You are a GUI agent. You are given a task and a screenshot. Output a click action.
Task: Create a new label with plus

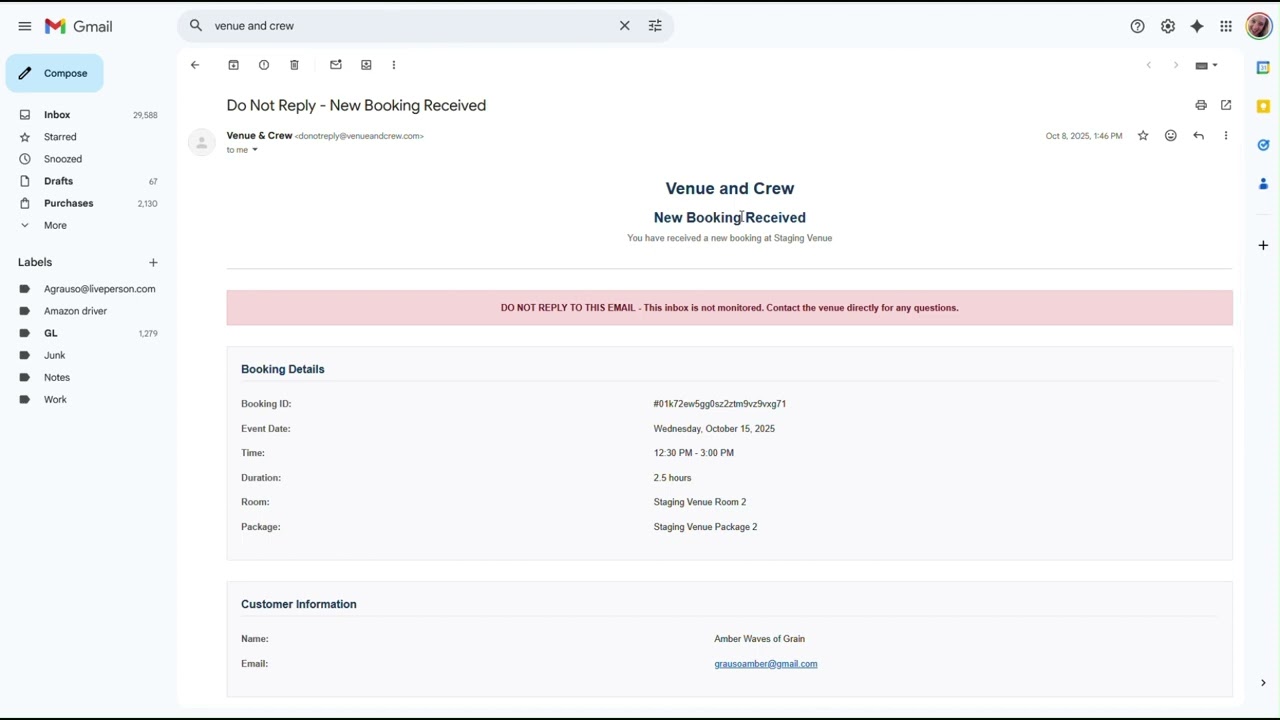(153, 263)
